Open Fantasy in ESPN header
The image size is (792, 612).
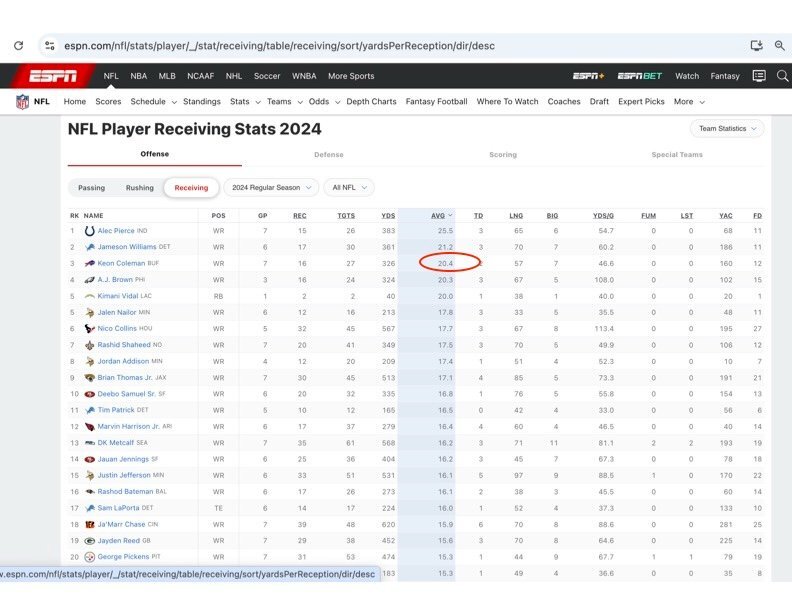725,76
